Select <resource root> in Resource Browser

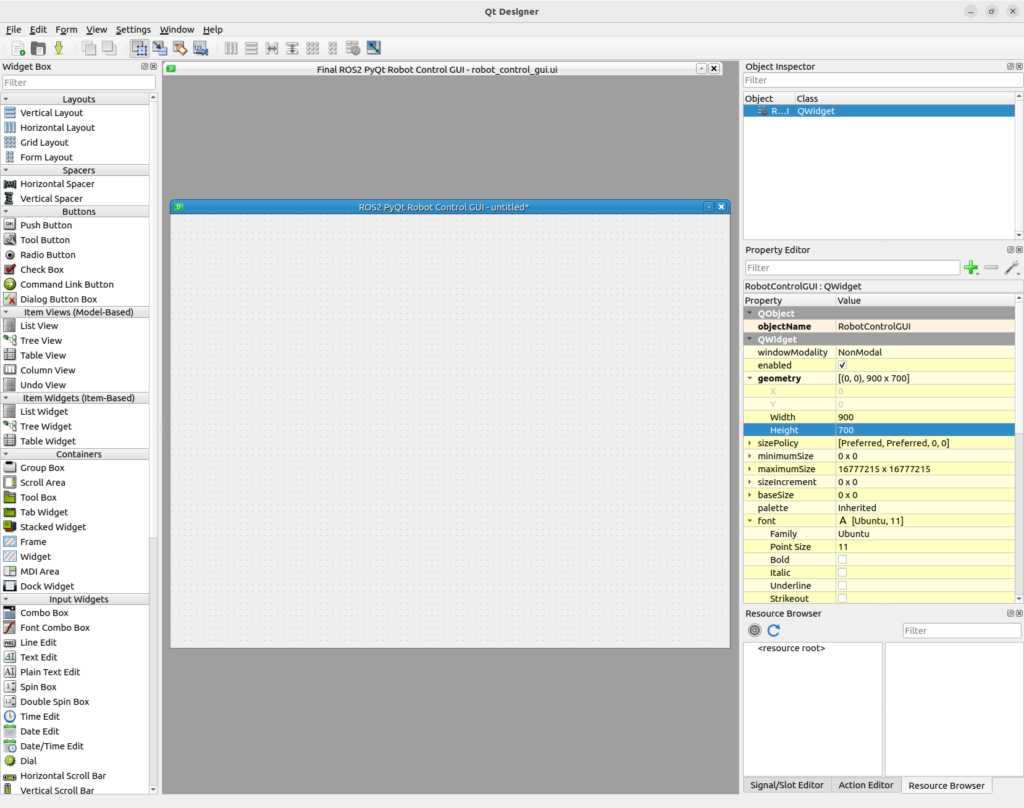791,648
